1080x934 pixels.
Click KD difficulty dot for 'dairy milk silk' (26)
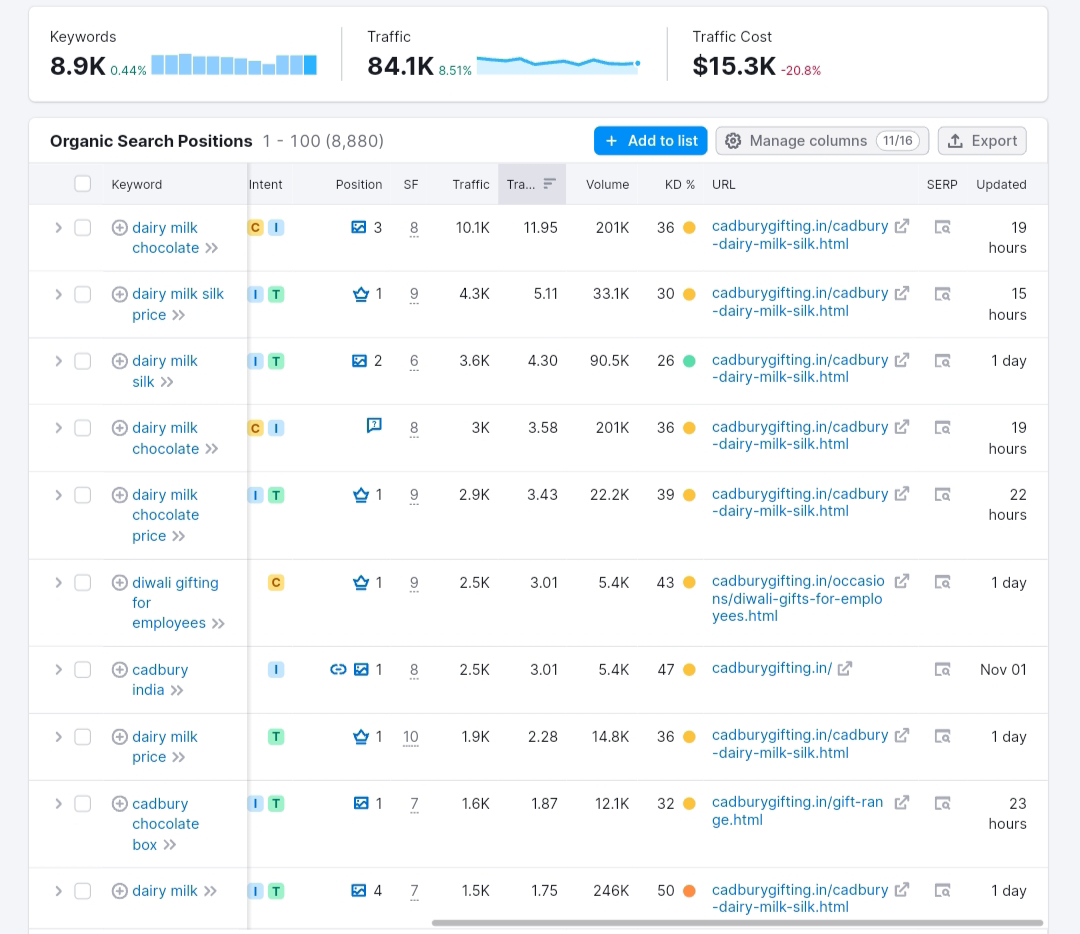coord(689,361)
